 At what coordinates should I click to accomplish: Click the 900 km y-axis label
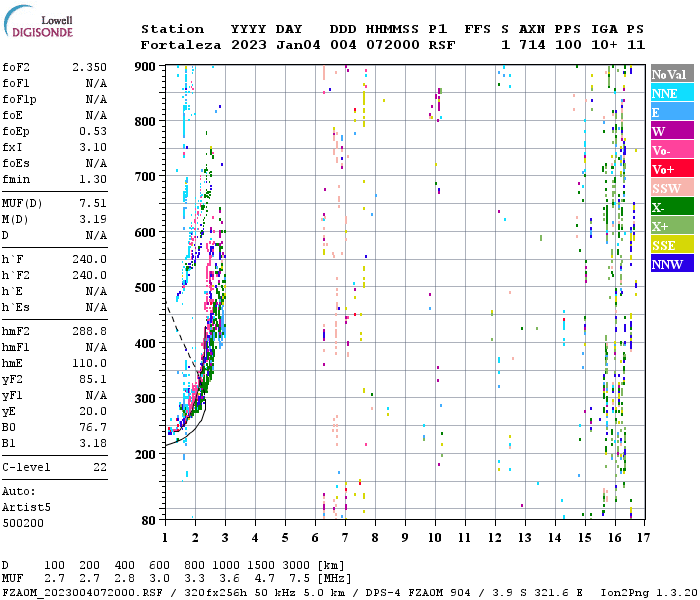(145, 67)
